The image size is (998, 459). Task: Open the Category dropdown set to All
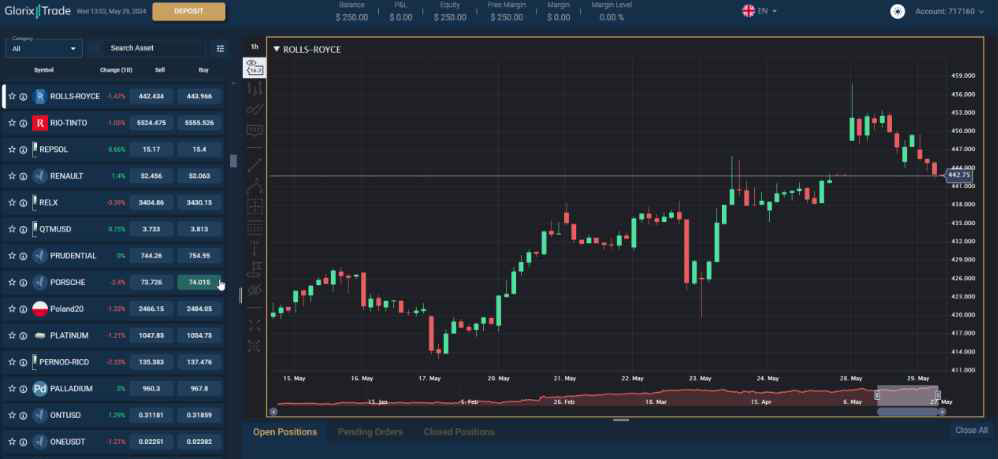45,48
